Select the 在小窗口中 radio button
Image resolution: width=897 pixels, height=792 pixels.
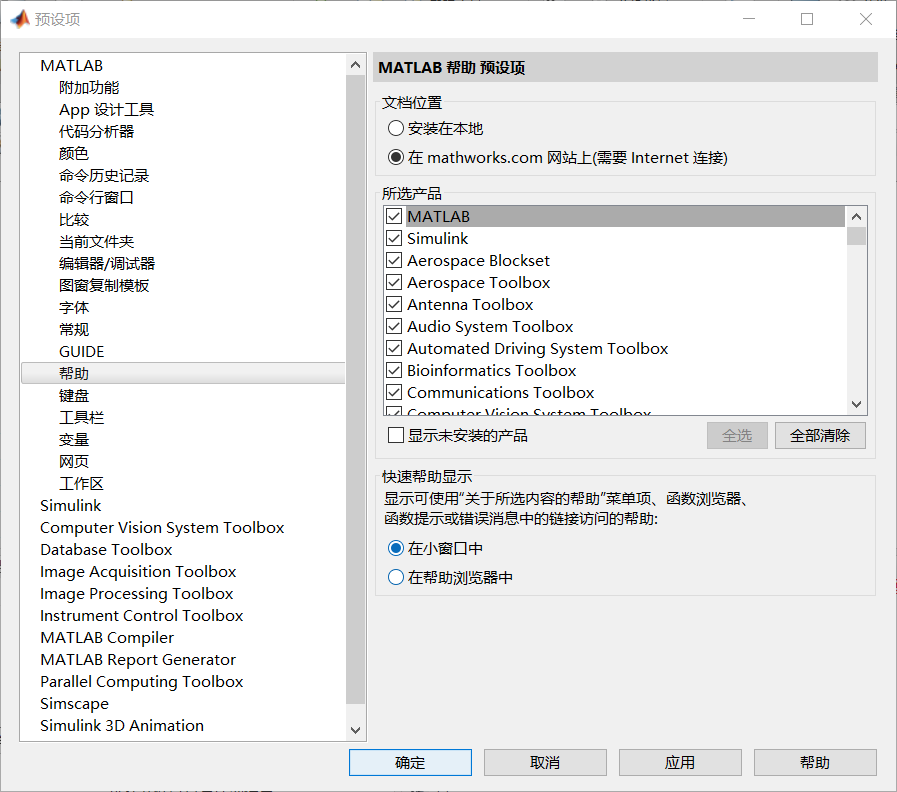(x=395, y=548)
